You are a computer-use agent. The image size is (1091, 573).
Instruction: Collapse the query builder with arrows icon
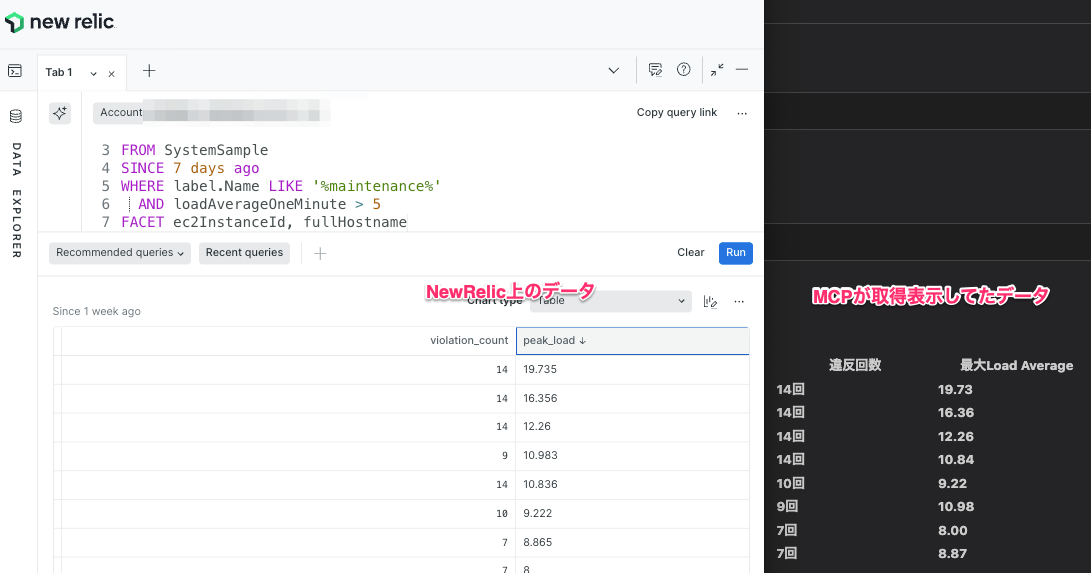pyautogui.click(x=717, y=70)
